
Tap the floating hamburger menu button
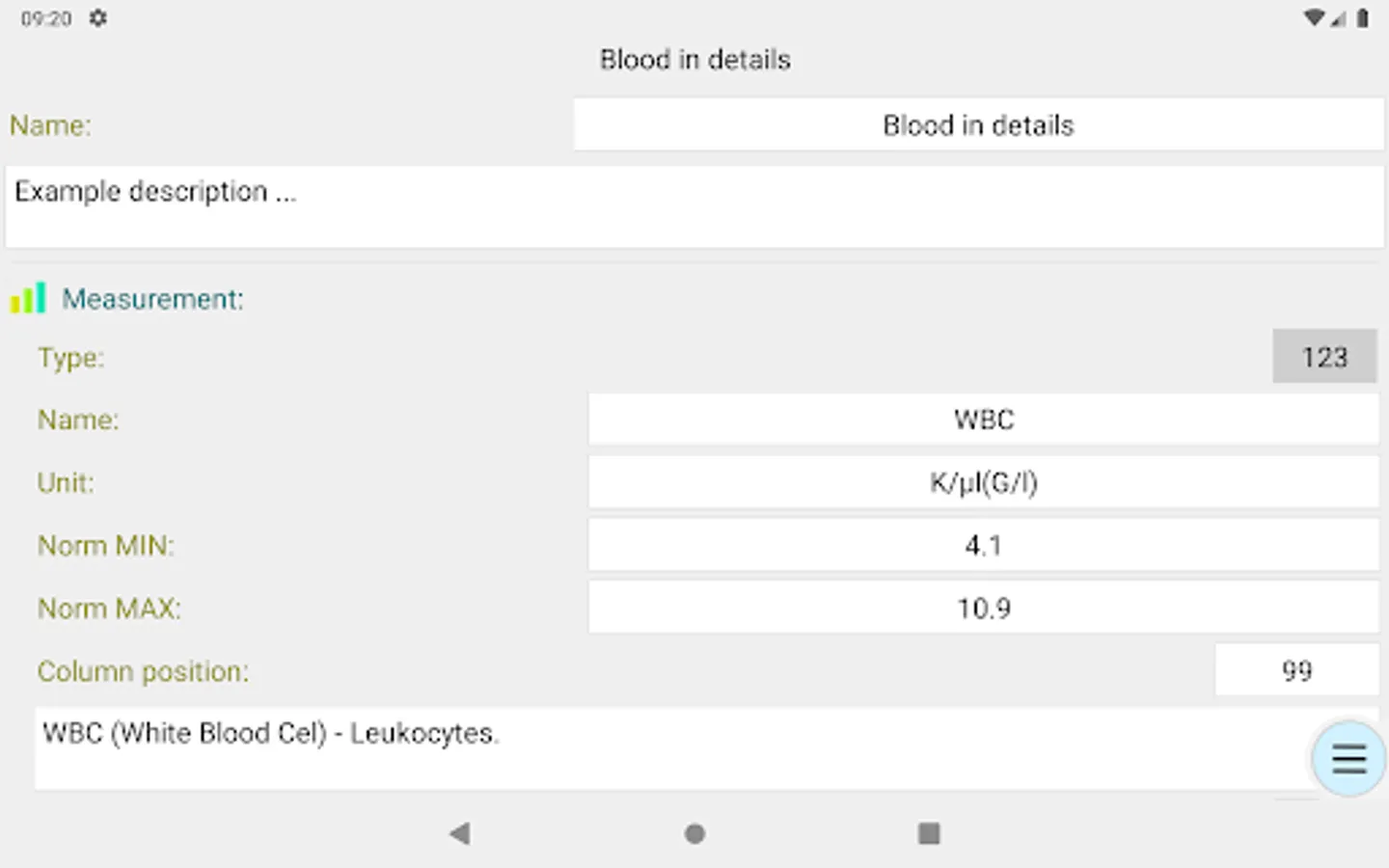pos(1348,759)
